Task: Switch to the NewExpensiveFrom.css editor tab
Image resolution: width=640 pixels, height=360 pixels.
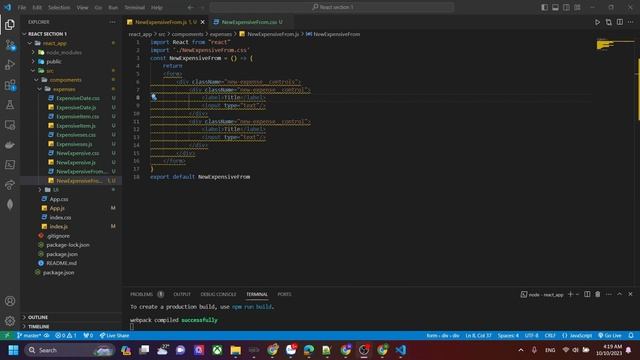Action: pyautogui.click(x=248, y=22)
